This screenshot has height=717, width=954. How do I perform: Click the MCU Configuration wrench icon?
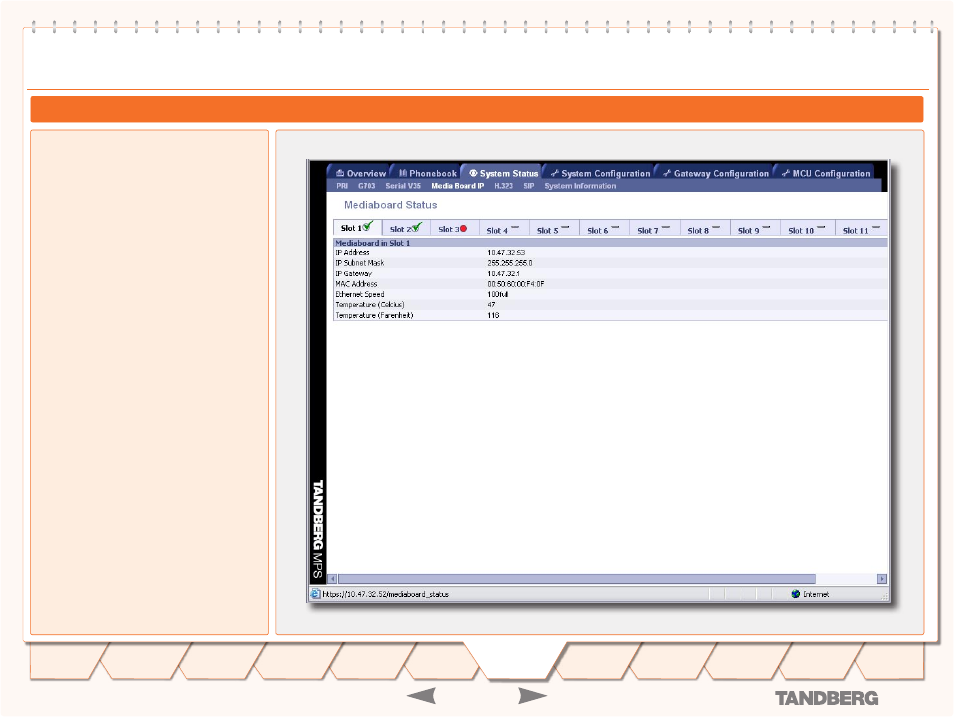coord(785,173)
